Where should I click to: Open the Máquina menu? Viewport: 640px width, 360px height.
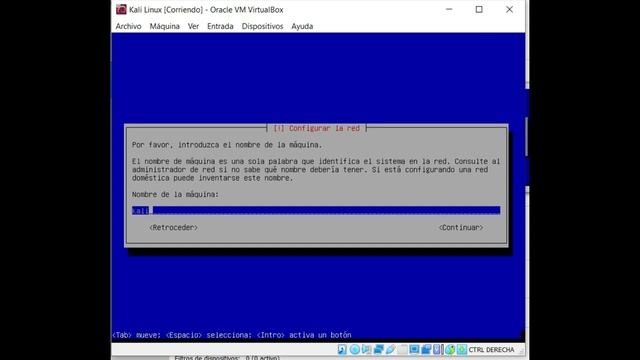164,26
